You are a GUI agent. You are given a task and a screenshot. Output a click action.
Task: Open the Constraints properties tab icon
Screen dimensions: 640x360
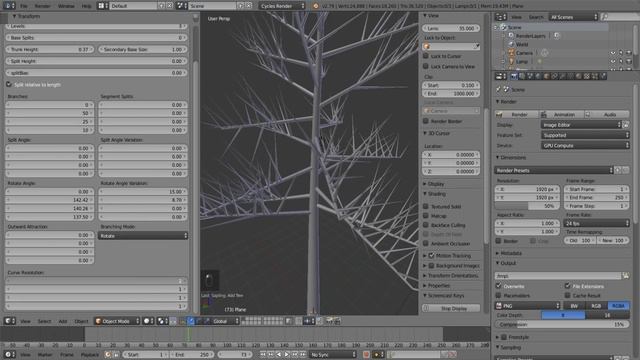[x=555, y=76]
